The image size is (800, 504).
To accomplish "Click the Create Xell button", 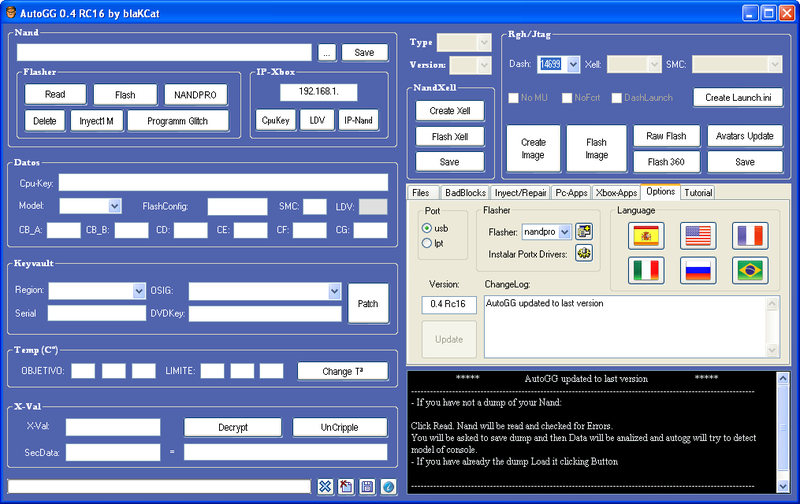I will [449, 111].
